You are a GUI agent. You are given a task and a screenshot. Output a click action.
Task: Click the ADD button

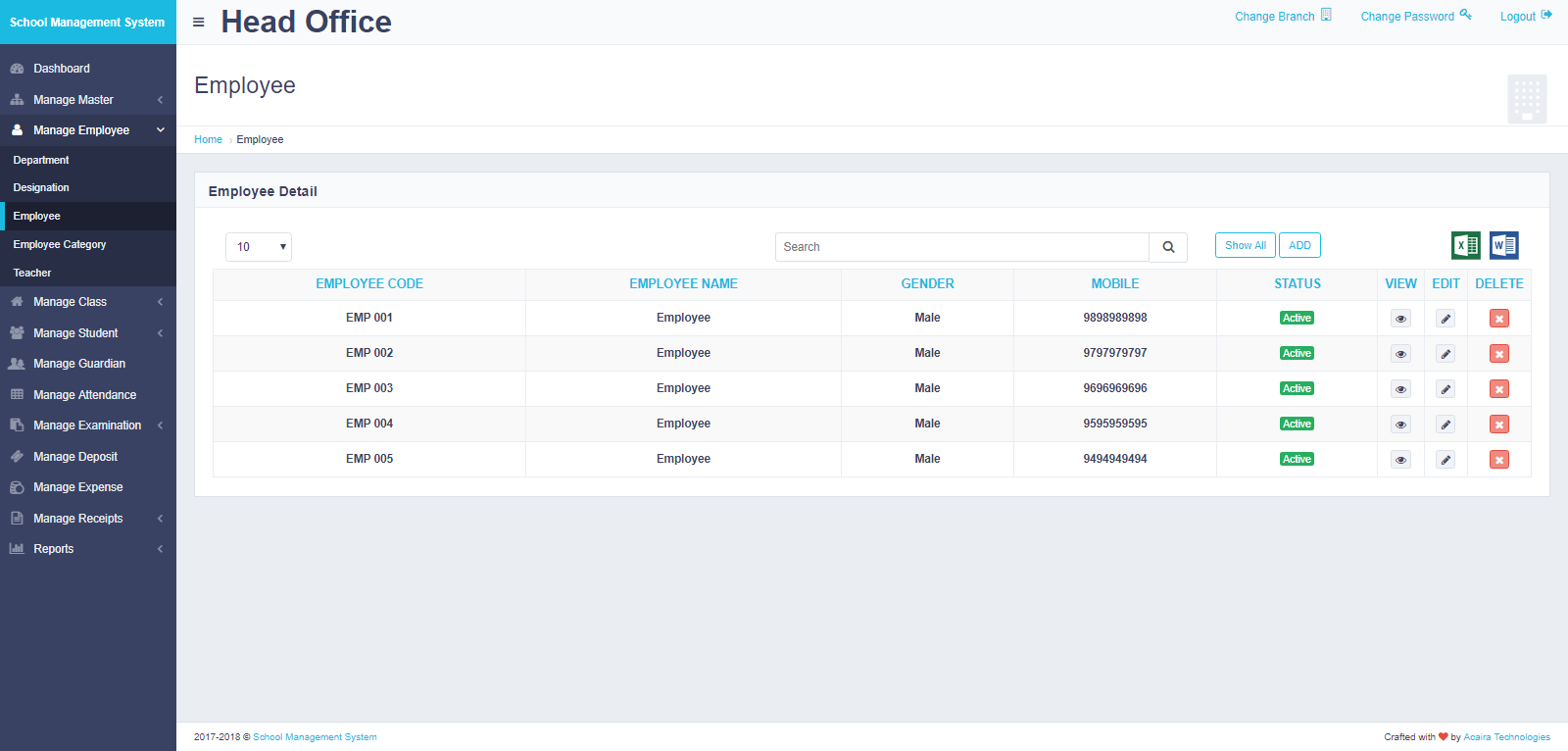1299,245
